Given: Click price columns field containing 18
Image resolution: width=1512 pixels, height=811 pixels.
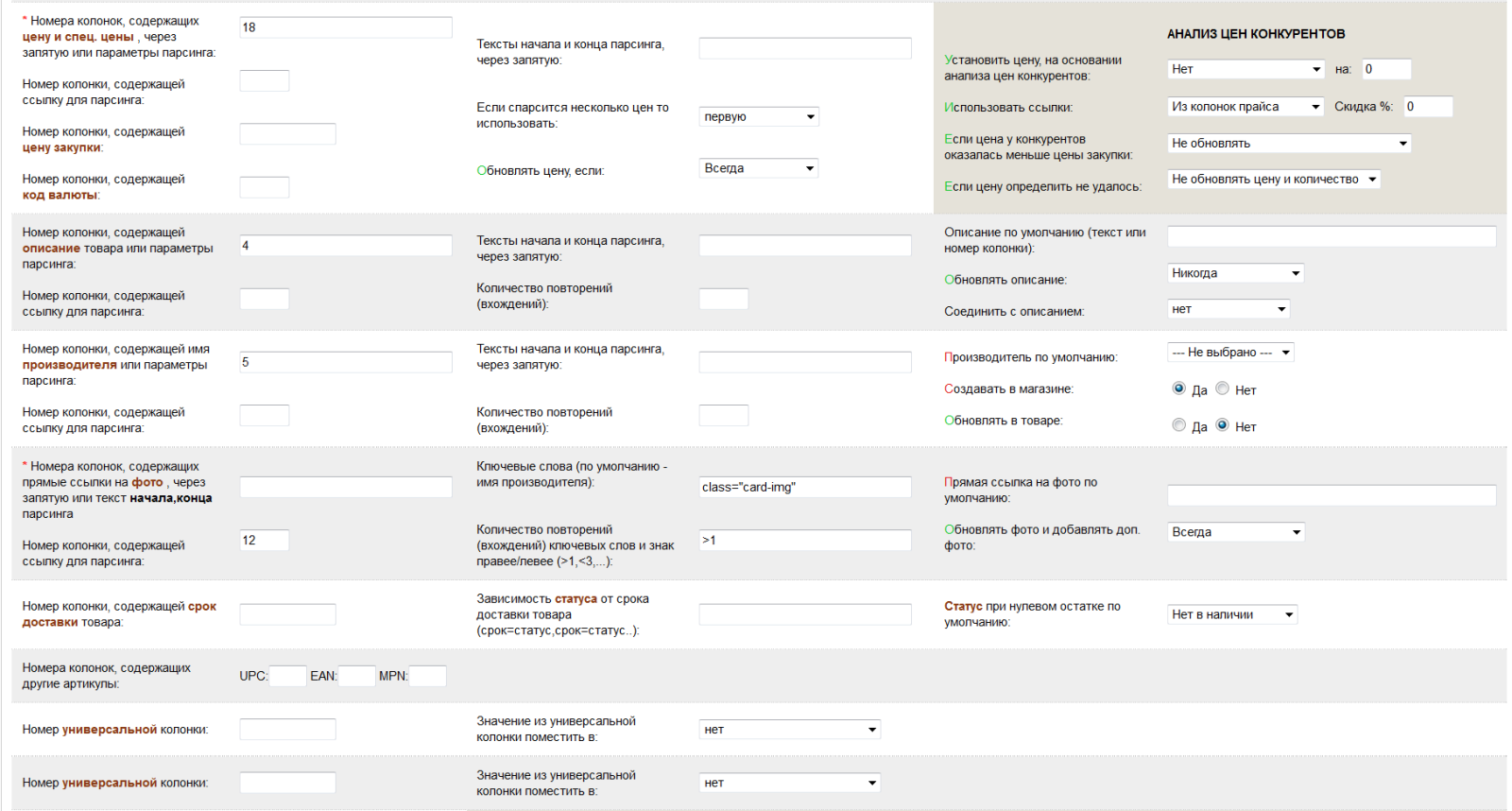Looking at the screenshot, I should (346, 27).
